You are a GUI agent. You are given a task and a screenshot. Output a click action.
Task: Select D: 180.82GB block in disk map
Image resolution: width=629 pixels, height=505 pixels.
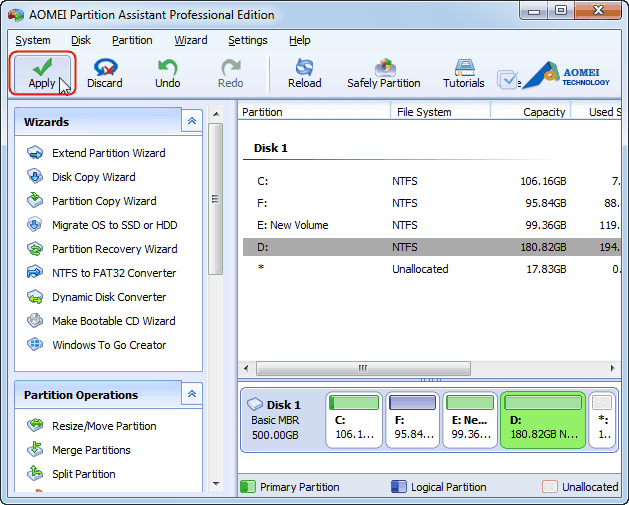(543, 420)
